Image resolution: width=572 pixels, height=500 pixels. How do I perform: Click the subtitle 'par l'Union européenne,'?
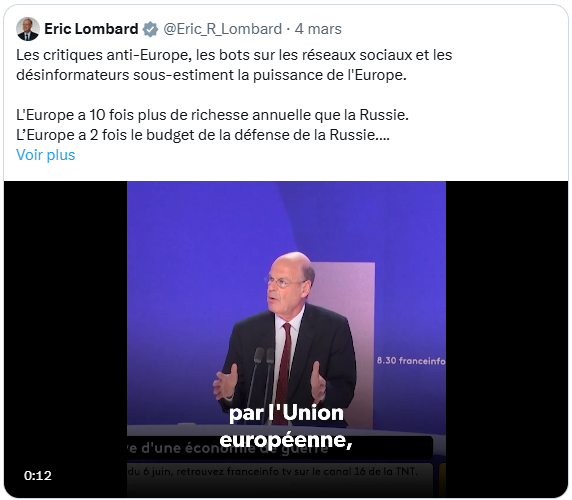[x=286, y=427]
